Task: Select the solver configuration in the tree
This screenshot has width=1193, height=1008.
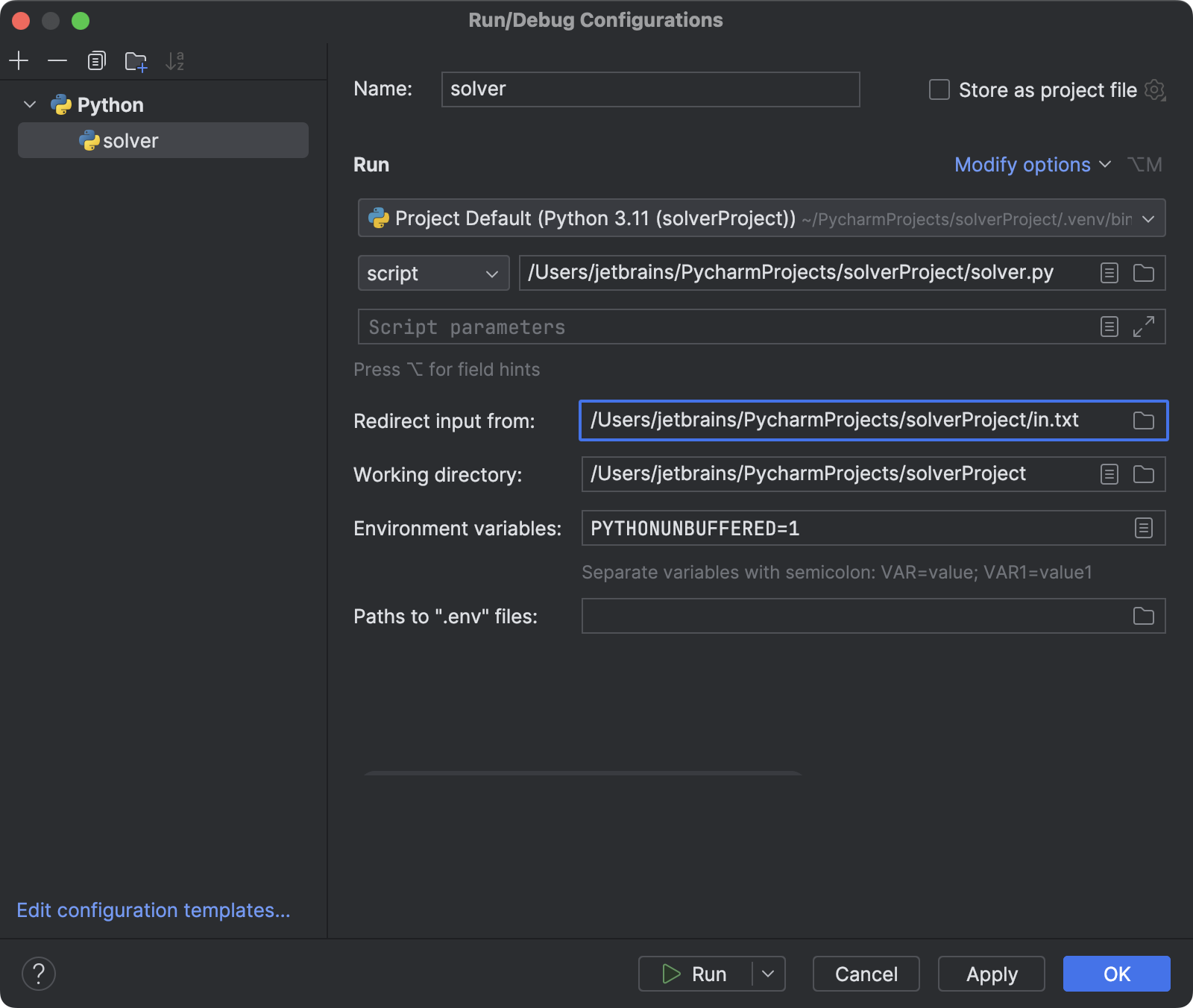Action: [130, 140]
